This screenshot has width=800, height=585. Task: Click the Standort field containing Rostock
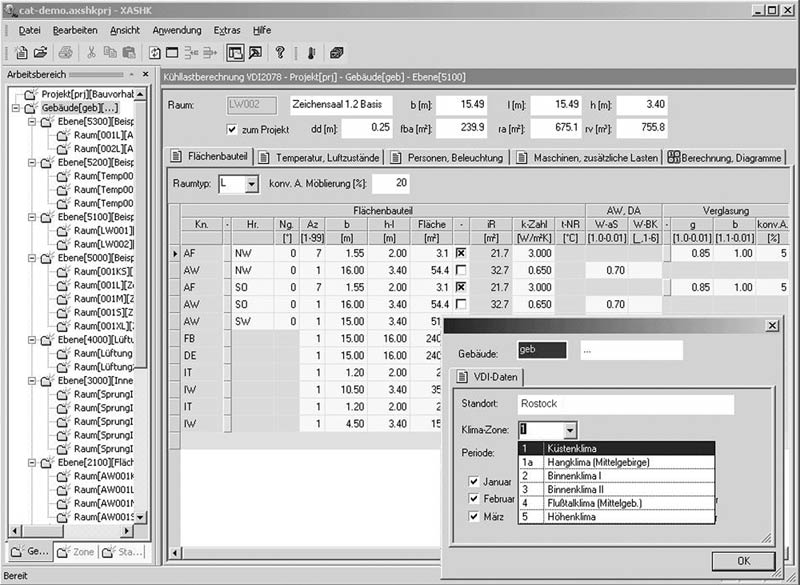point(624,404)
